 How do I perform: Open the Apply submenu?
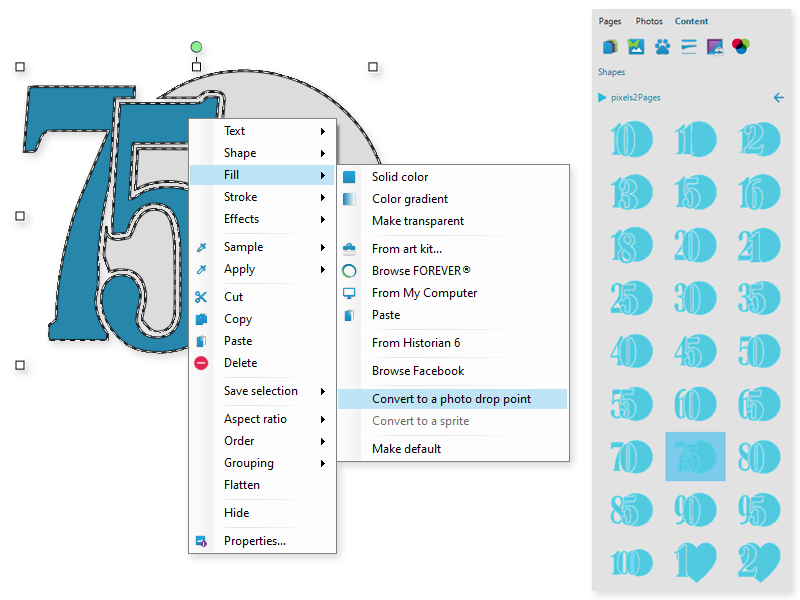coord(262,269)
